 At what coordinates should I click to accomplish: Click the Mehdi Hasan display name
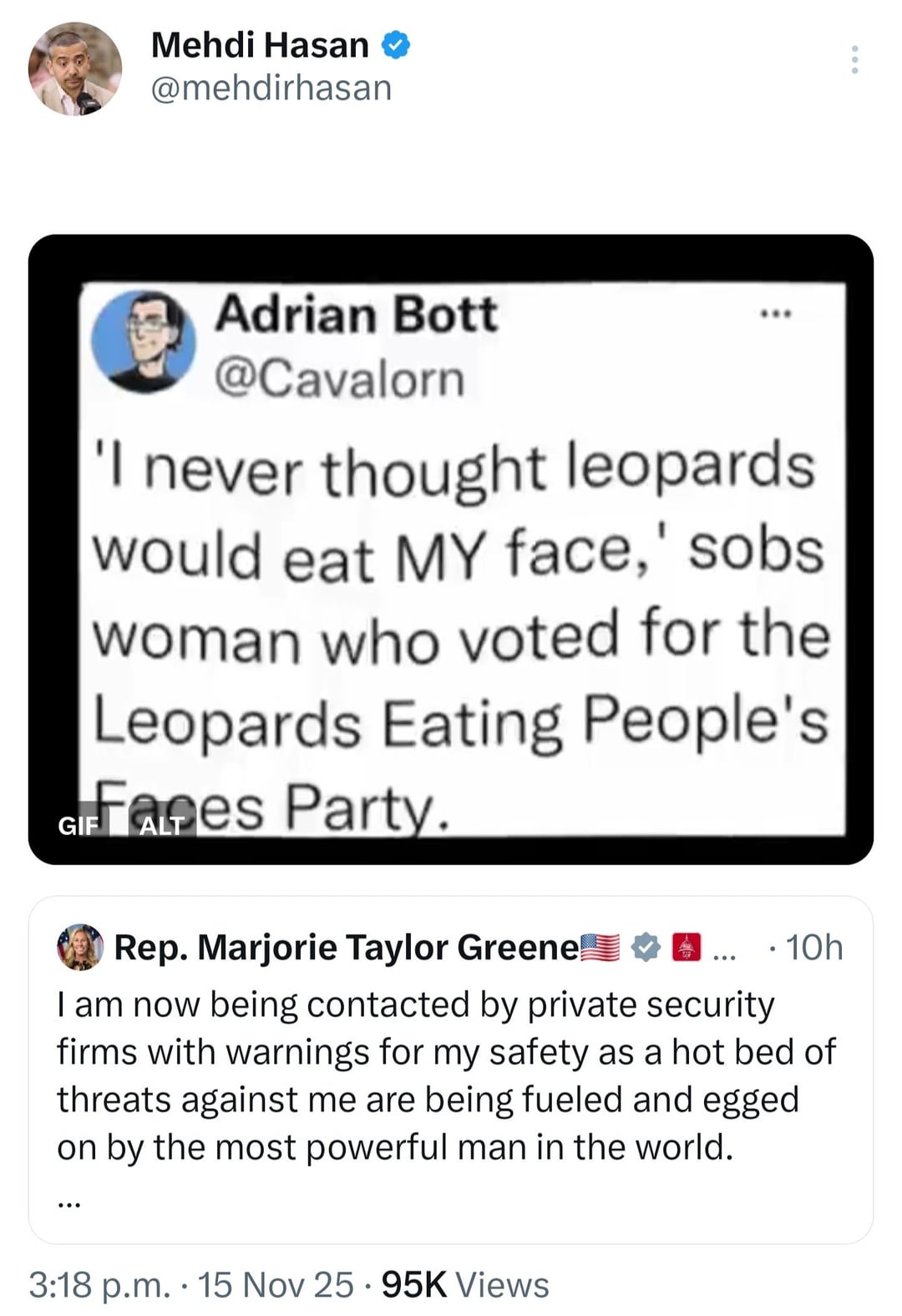click(260, 45)
